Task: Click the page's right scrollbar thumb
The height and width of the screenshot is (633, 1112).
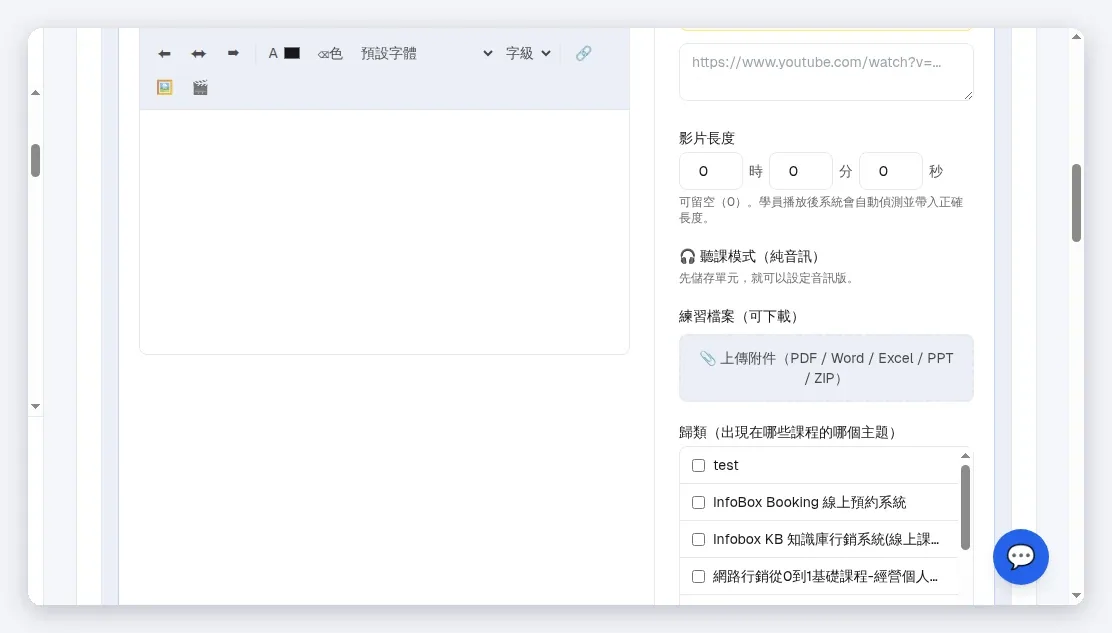Action: [1076, 203]
